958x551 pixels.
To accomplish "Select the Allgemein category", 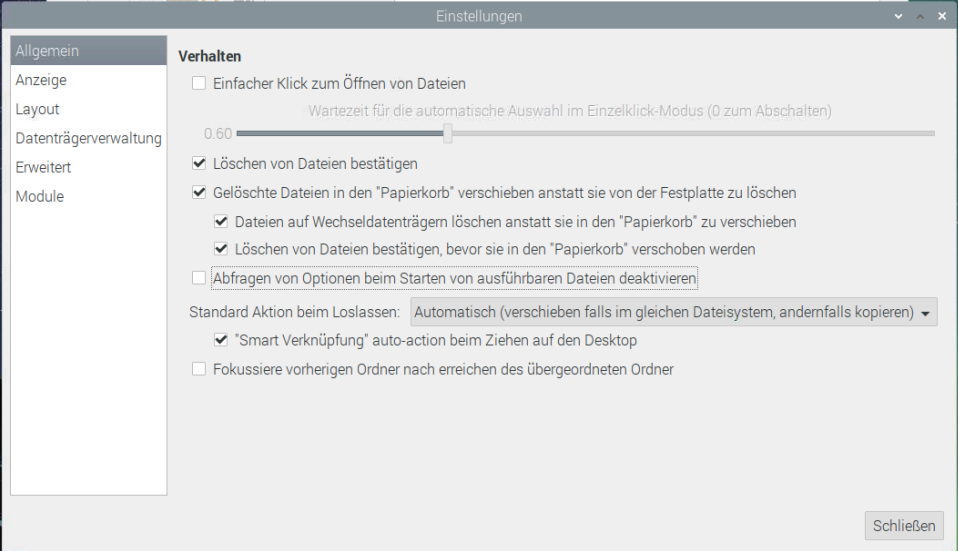I will (89, 51).
